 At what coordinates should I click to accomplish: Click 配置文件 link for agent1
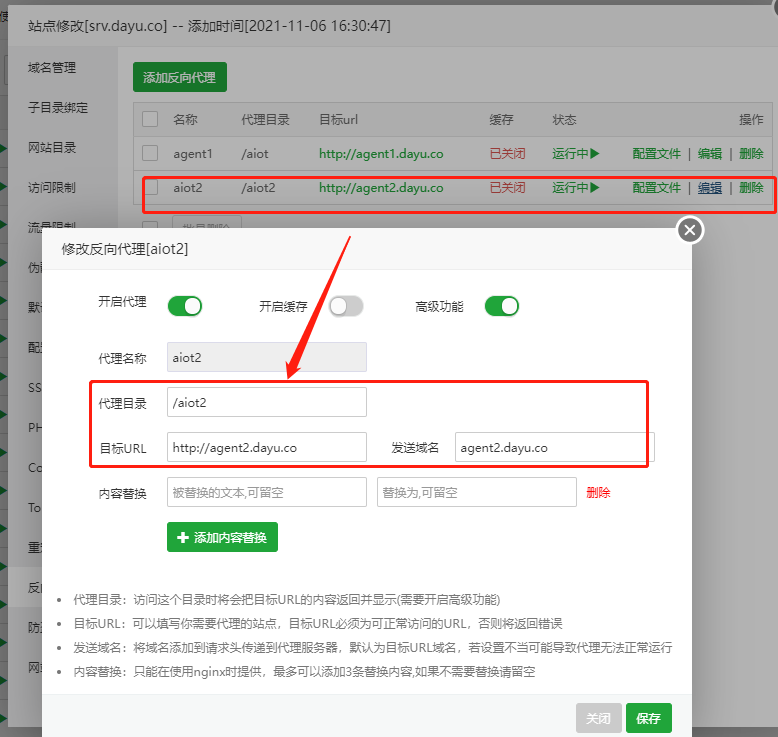(x=656, y=154)
